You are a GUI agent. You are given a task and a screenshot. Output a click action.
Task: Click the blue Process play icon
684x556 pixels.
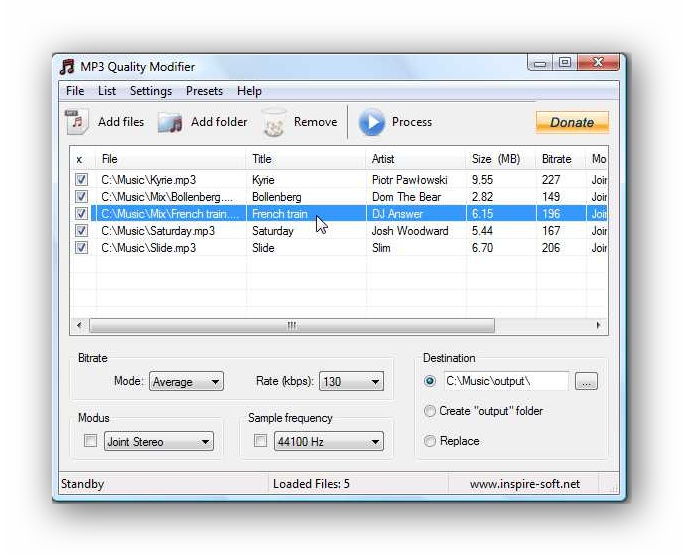(x=372, y=122)
